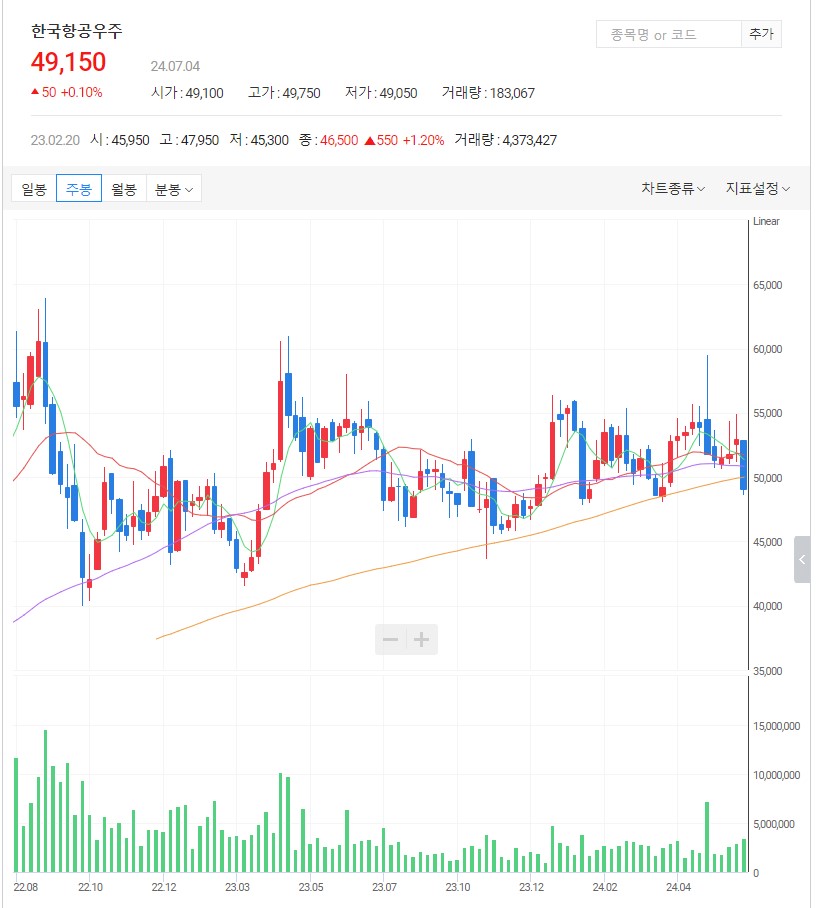Select the 23.03 date on the time axis
The height and width of the screenshot is (908, 816).
(x=237, y=887)
